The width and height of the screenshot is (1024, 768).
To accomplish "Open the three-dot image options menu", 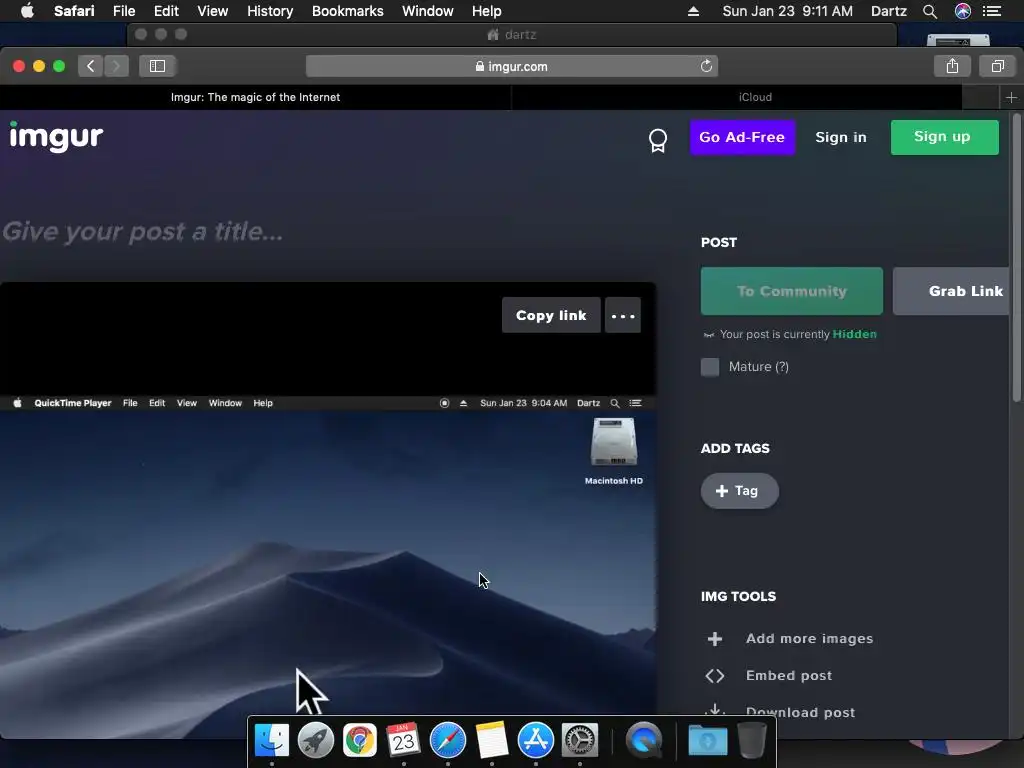I will click(622, 315).
